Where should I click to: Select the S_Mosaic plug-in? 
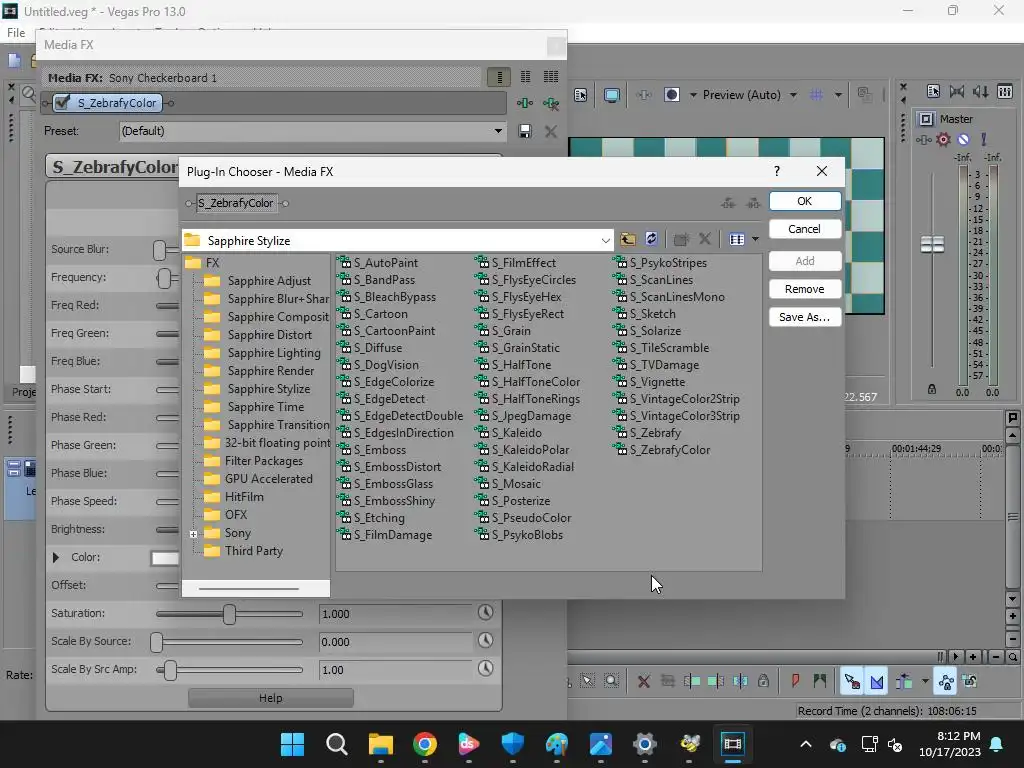coord(516,483)
